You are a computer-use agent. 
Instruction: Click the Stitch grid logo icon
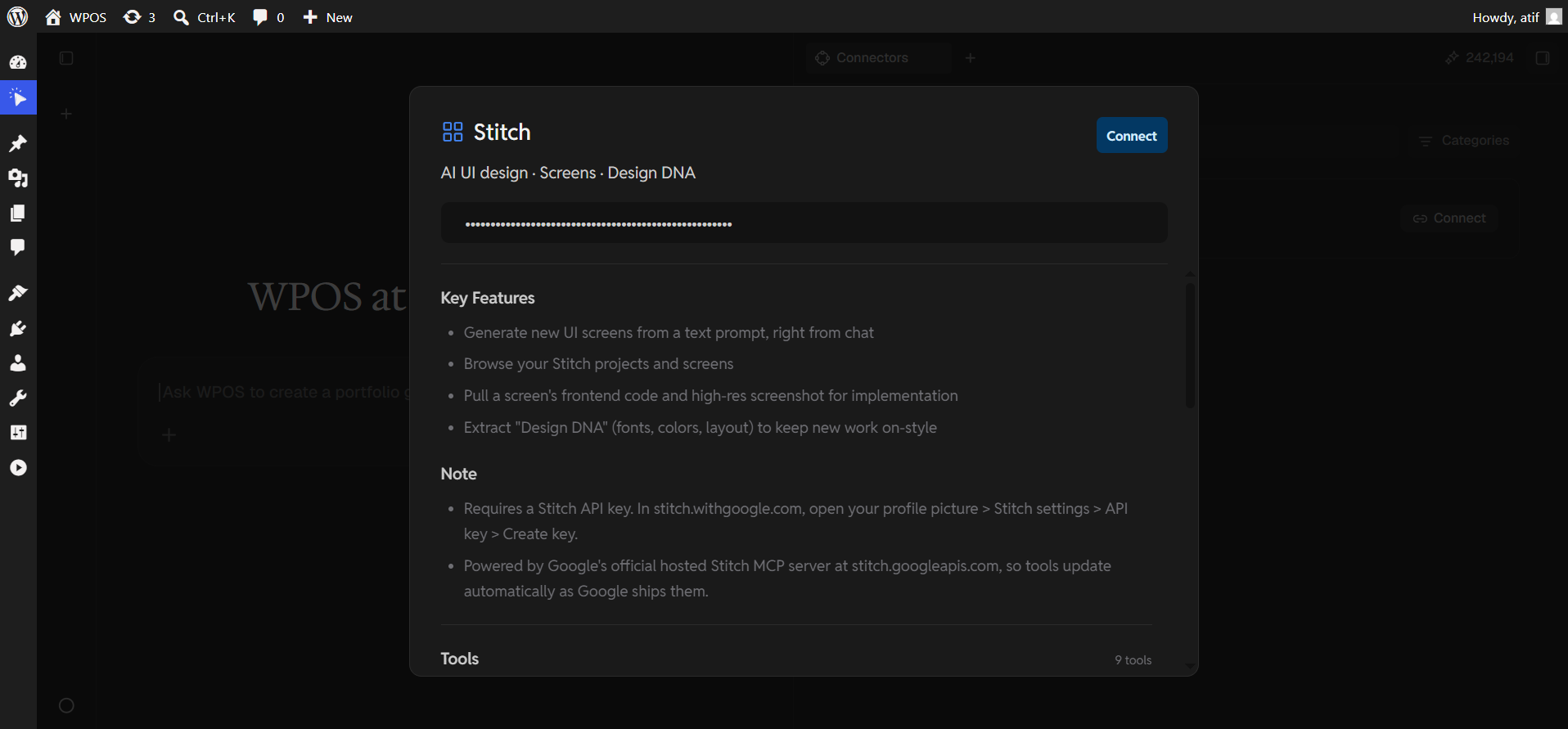[x=453, y=132]
